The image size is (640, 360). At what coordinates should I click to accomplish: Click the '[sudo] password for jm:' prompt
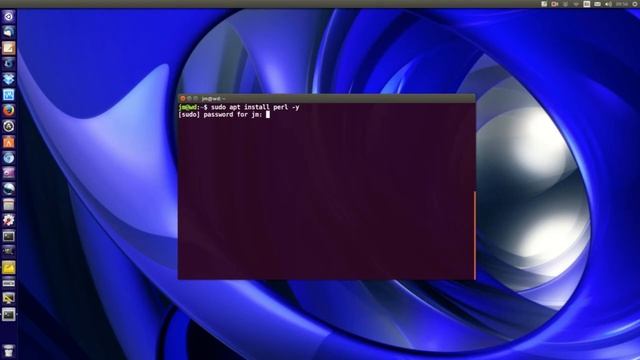coord(220,115)
